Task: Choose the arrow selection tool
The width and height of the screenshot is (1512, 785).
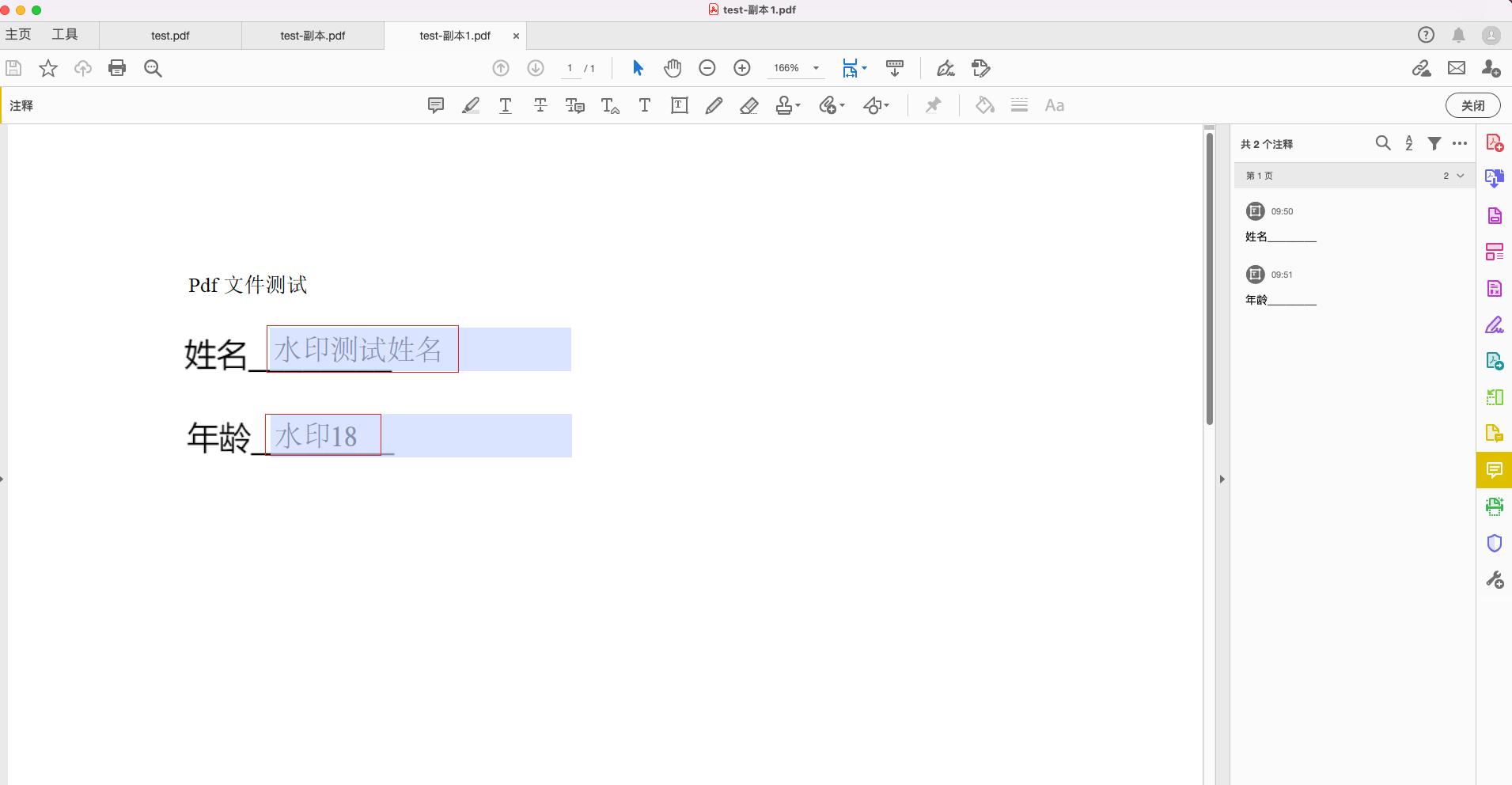Action: pos(638,68)
